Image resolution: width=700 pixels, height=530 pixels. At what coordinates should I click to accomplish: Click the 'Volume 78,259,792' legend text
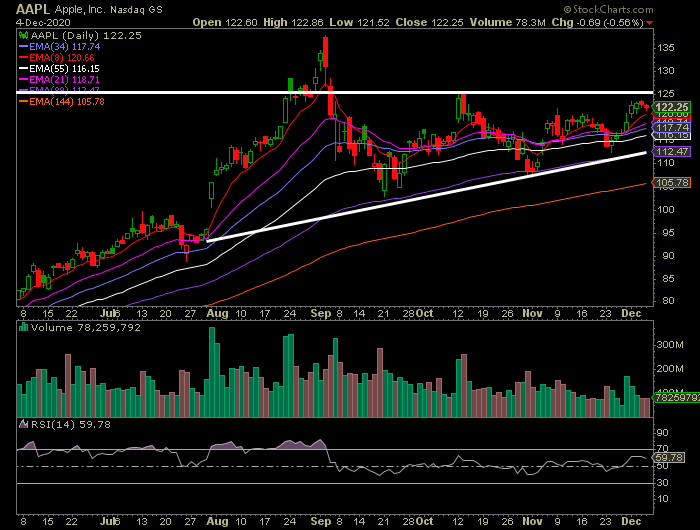pos(85,327)
